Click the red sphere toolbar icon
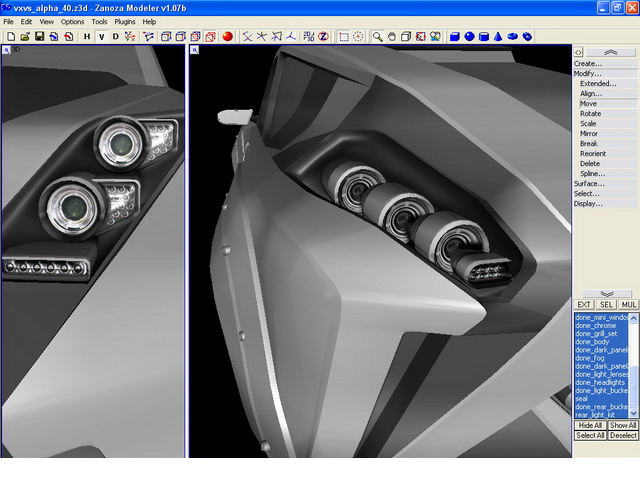The width and height of the screenshot is (640, 480). point(227,36)
